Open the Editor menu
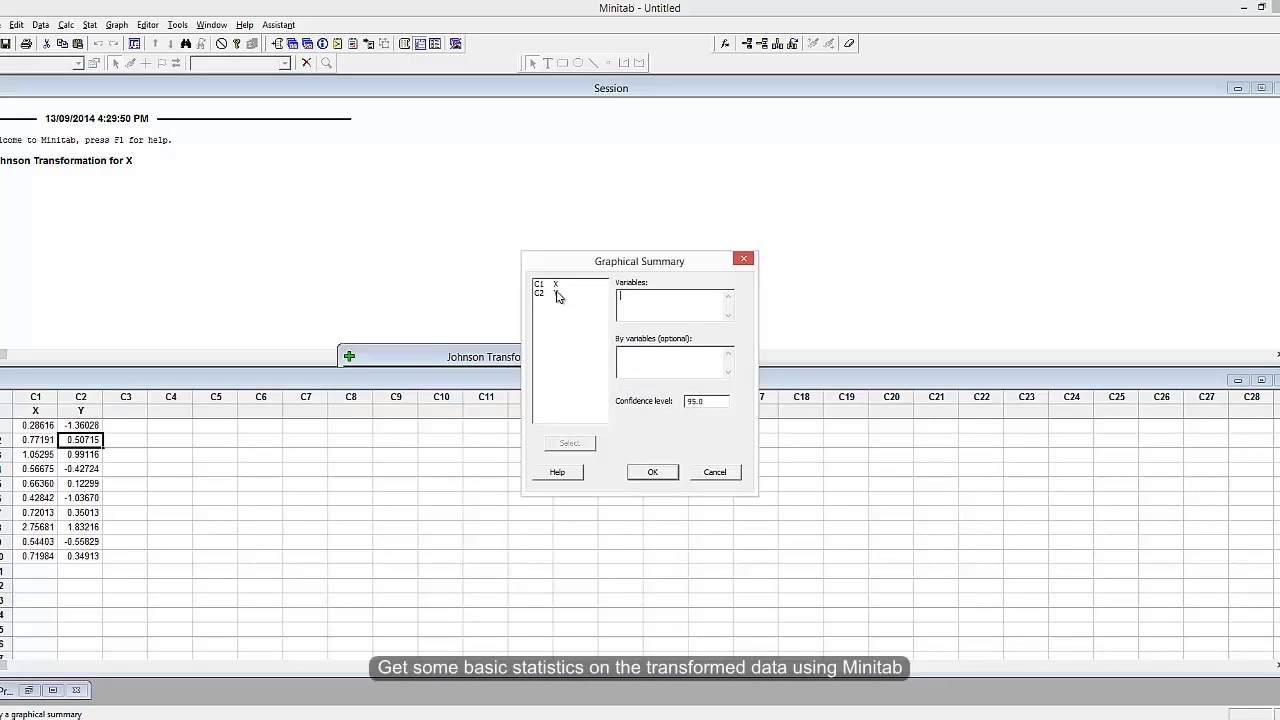Screen dimensions: 1280x720 (147, 25)
